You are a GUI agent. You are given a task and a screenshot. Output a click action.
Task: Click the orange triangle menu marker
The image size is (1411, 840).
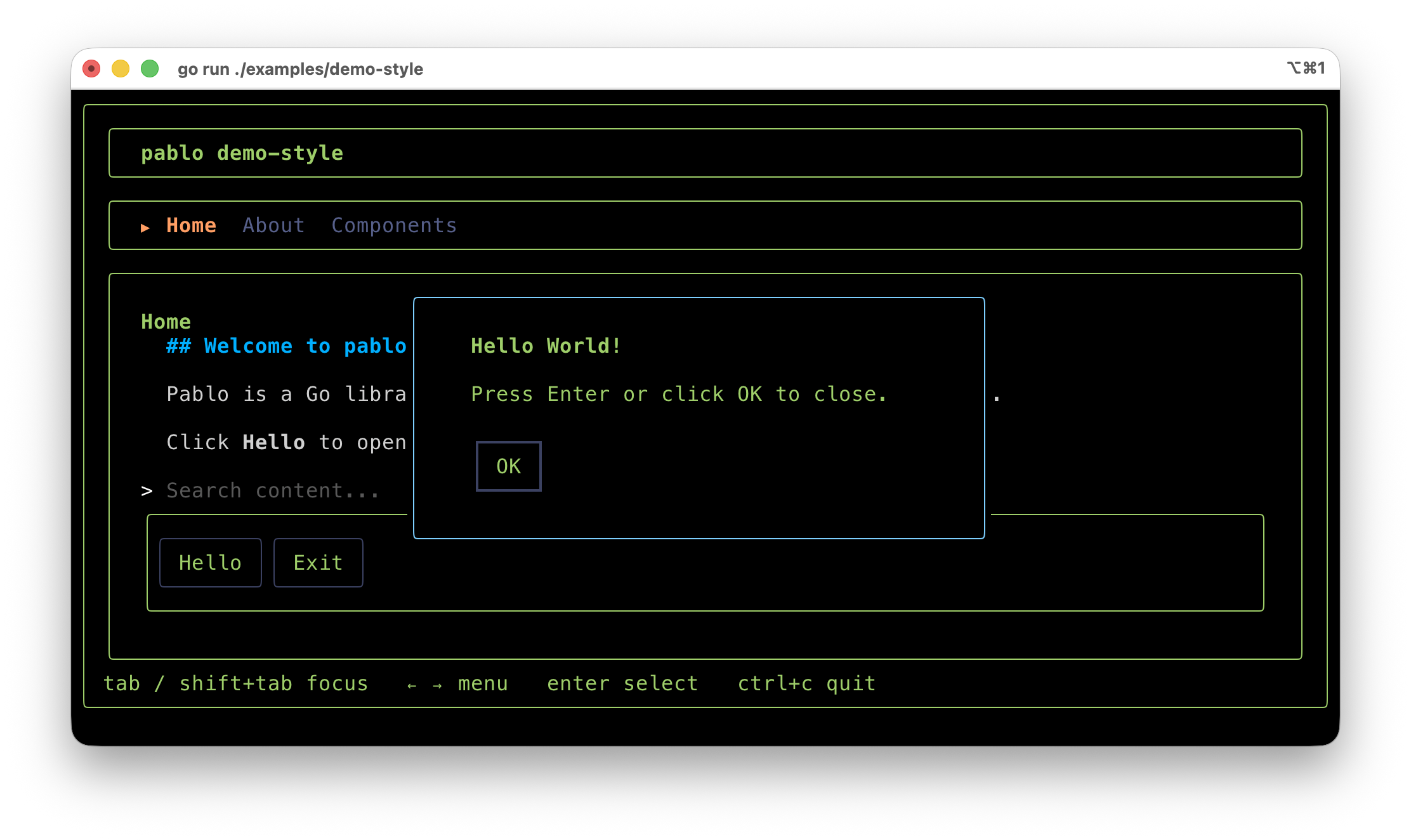(145, 228)
